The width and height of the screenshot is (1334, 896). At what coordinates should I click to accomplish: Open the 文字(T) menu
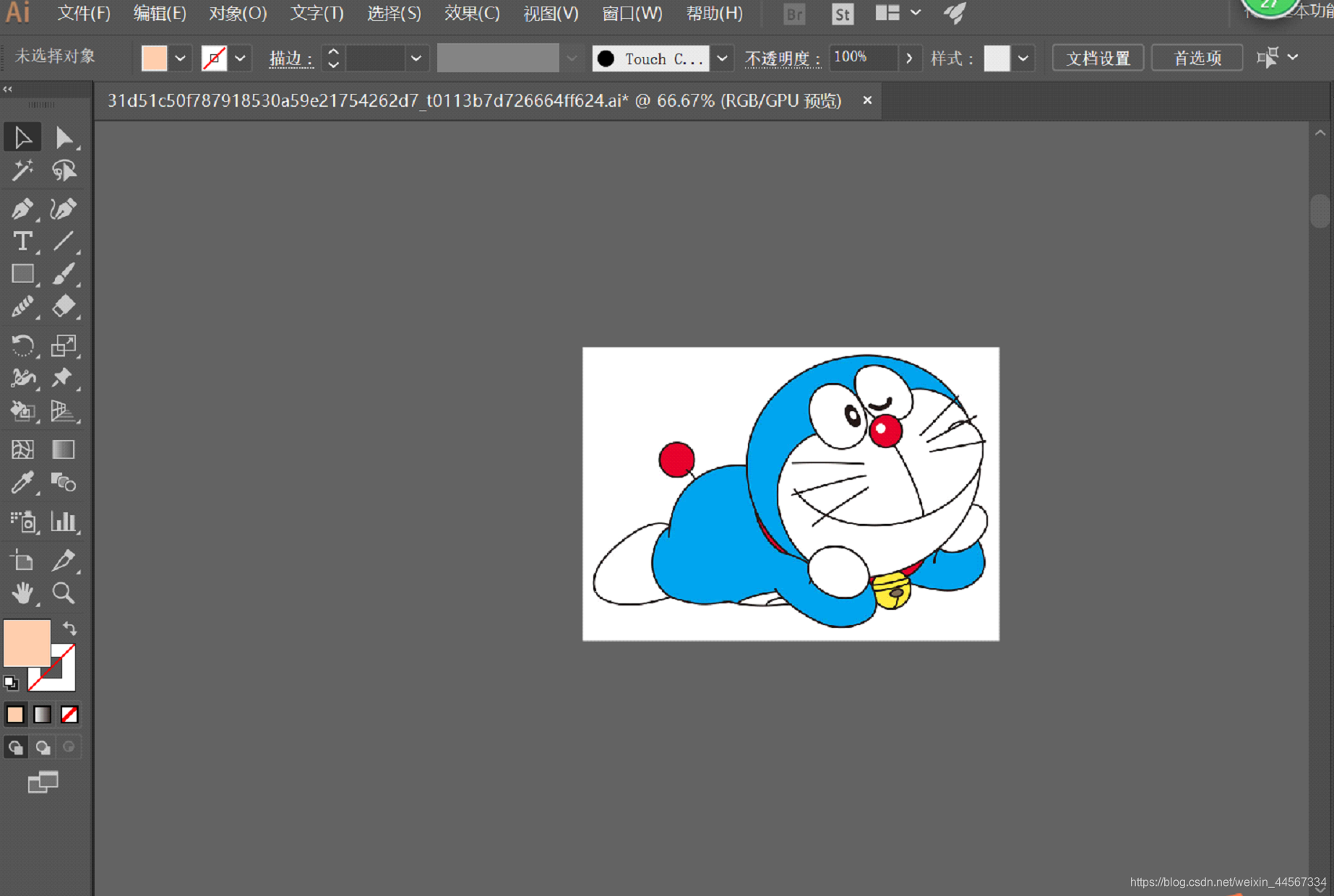(317, 13)
